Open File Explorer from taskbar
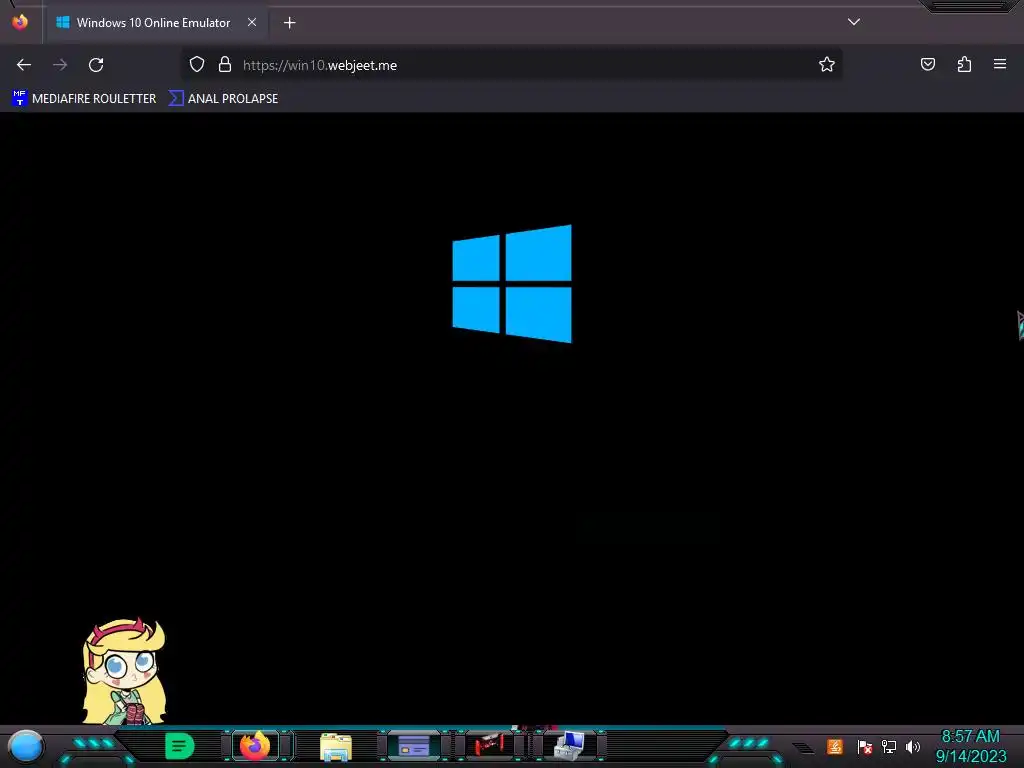 pyautogui.click(x=336, y=746)
